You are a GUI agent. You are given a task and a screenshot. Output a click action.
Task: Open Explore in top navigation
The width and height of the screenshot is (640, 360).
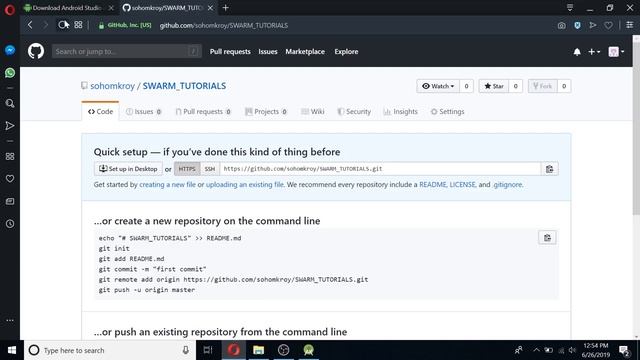click(x=346, y=52)
